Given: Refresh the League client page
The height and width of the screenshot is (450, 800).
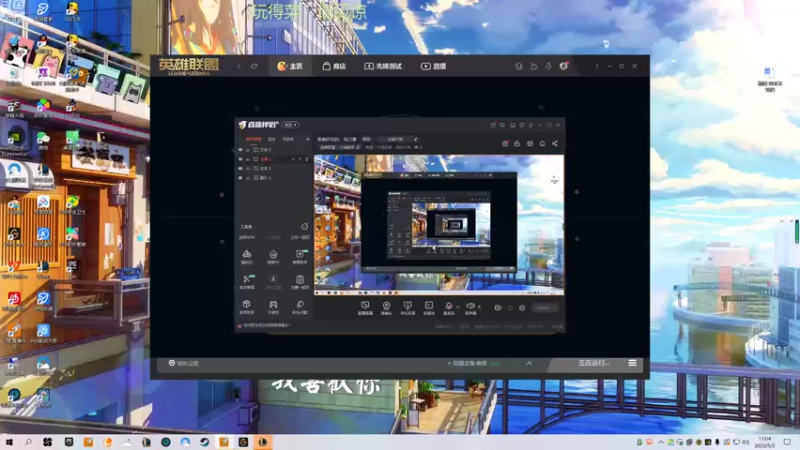Looking at the screenshot, I should click(254, 66).
